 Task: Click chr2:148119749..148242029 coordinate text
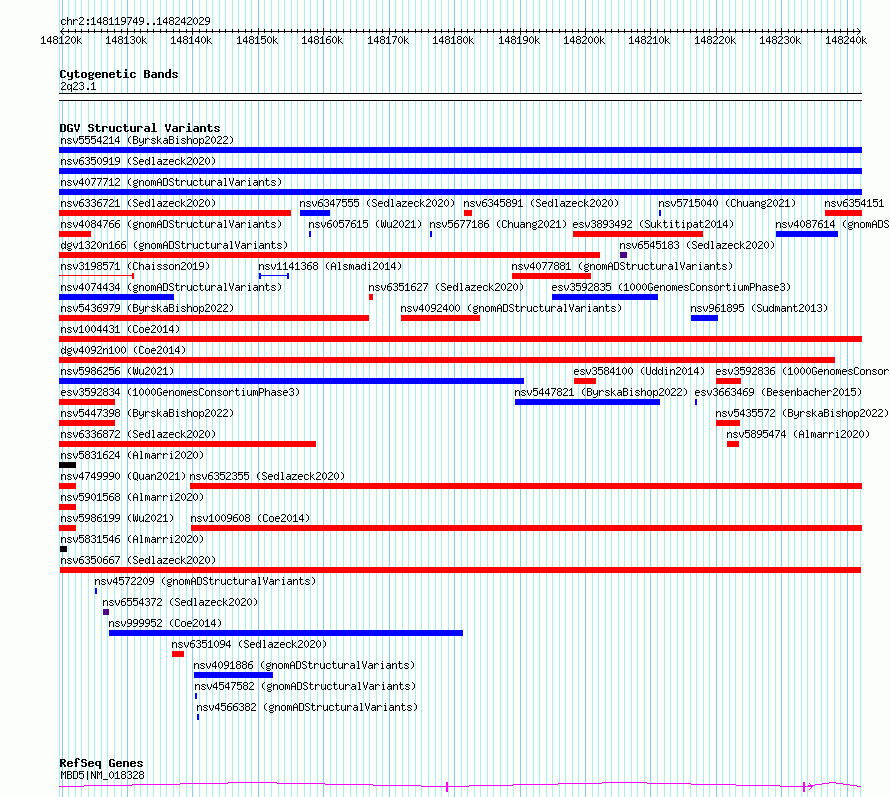pos(136,21)
